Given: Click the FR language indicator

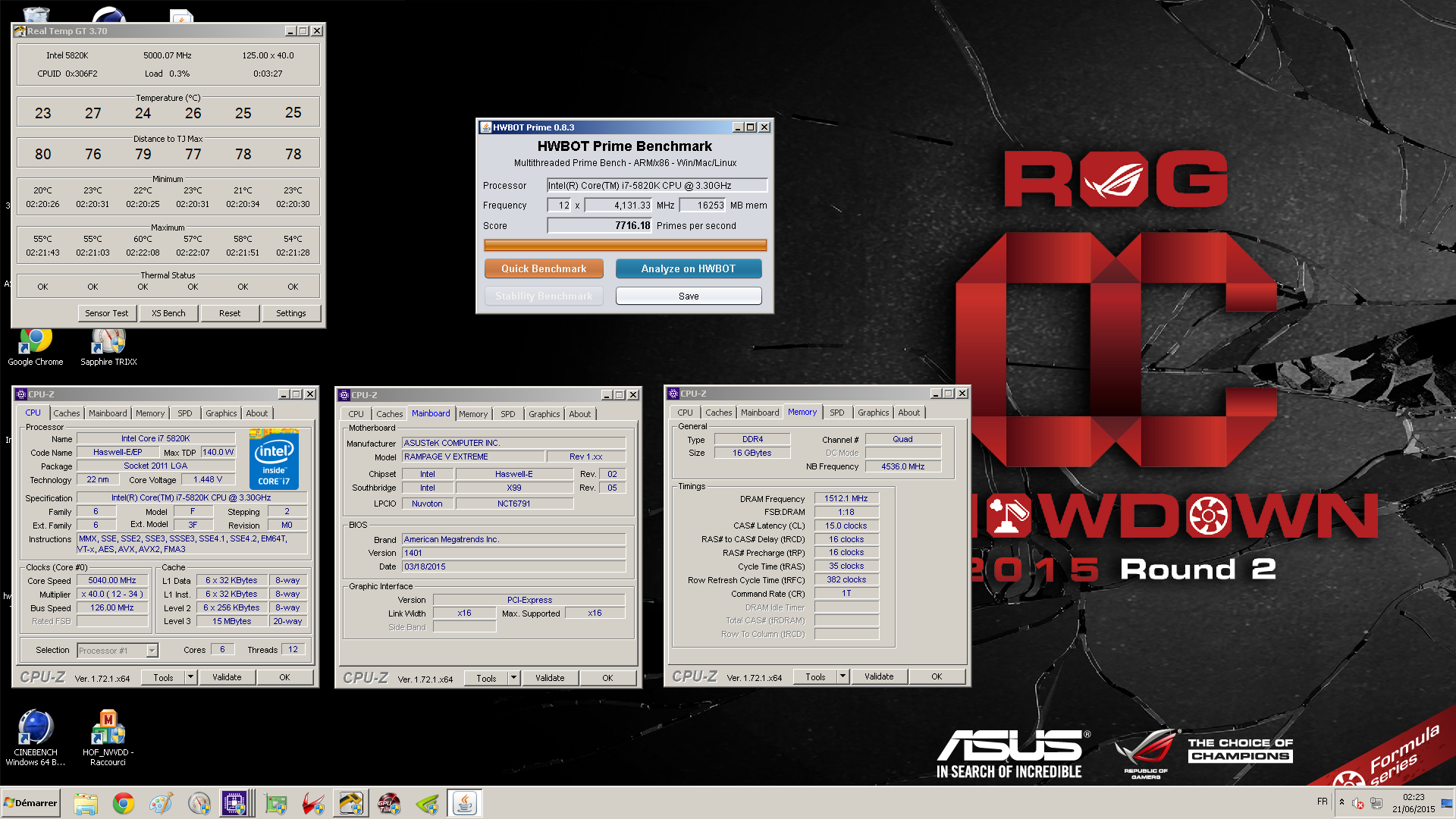Looking at the screenshot, I should (x=1323, y=802).
